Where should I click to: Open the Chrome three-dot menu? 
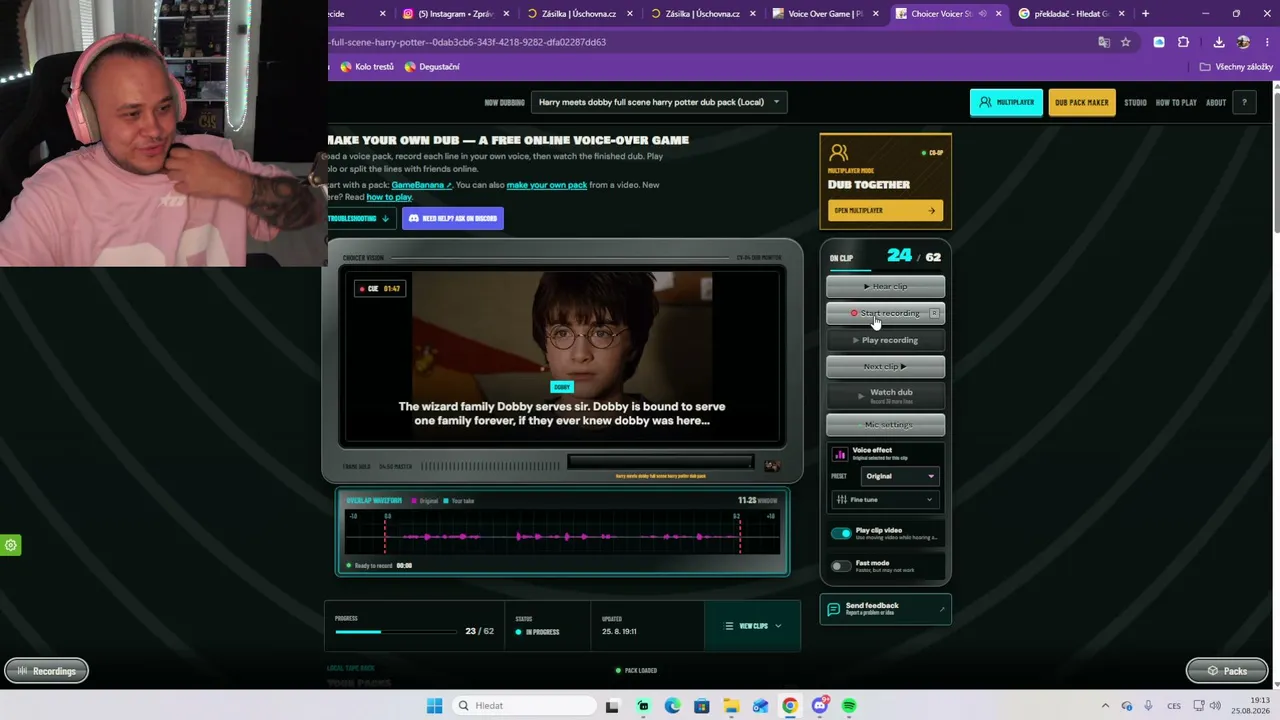click(1267, 42)
